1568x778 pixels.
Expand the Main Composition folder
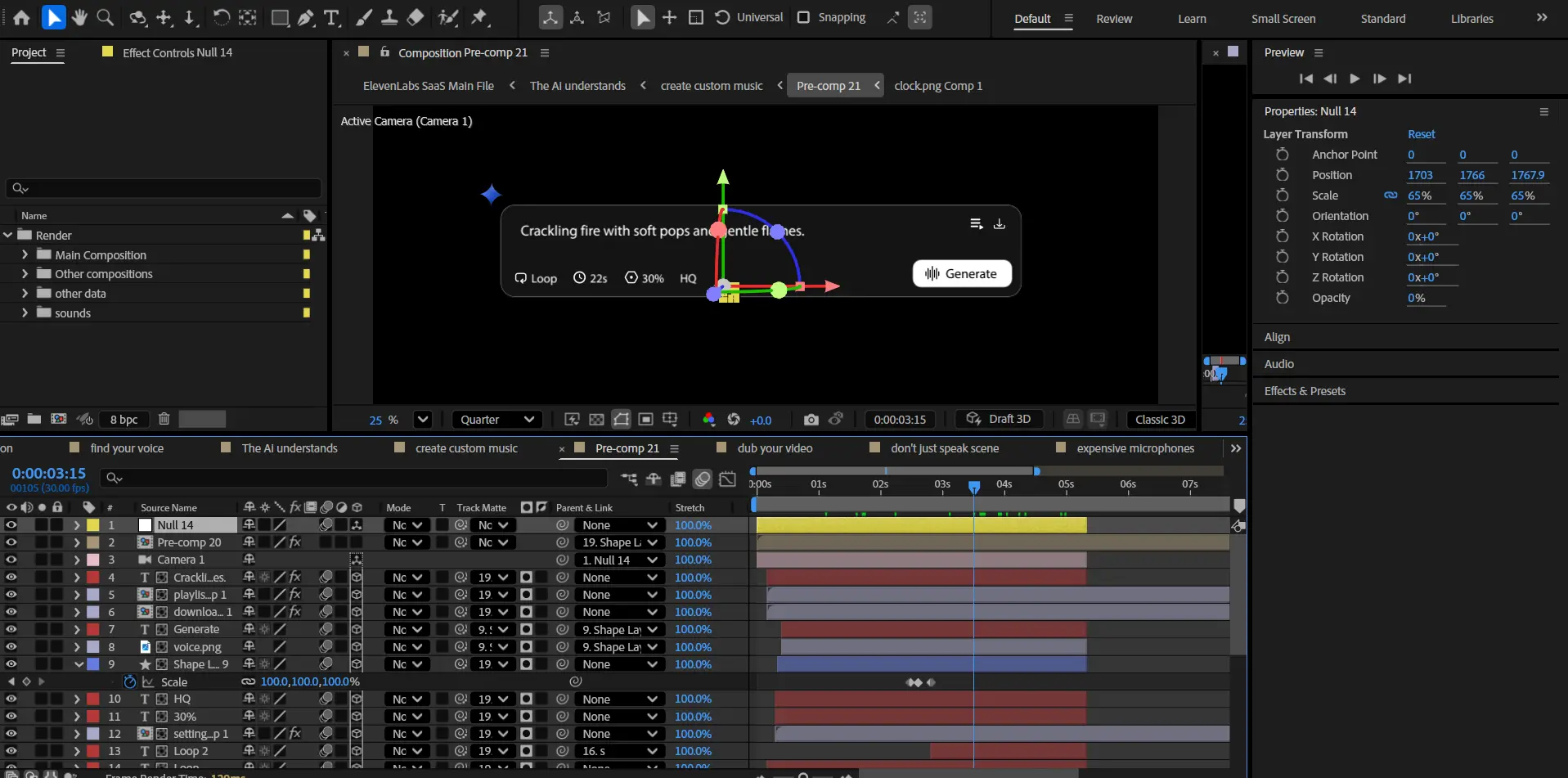point(25,255)
